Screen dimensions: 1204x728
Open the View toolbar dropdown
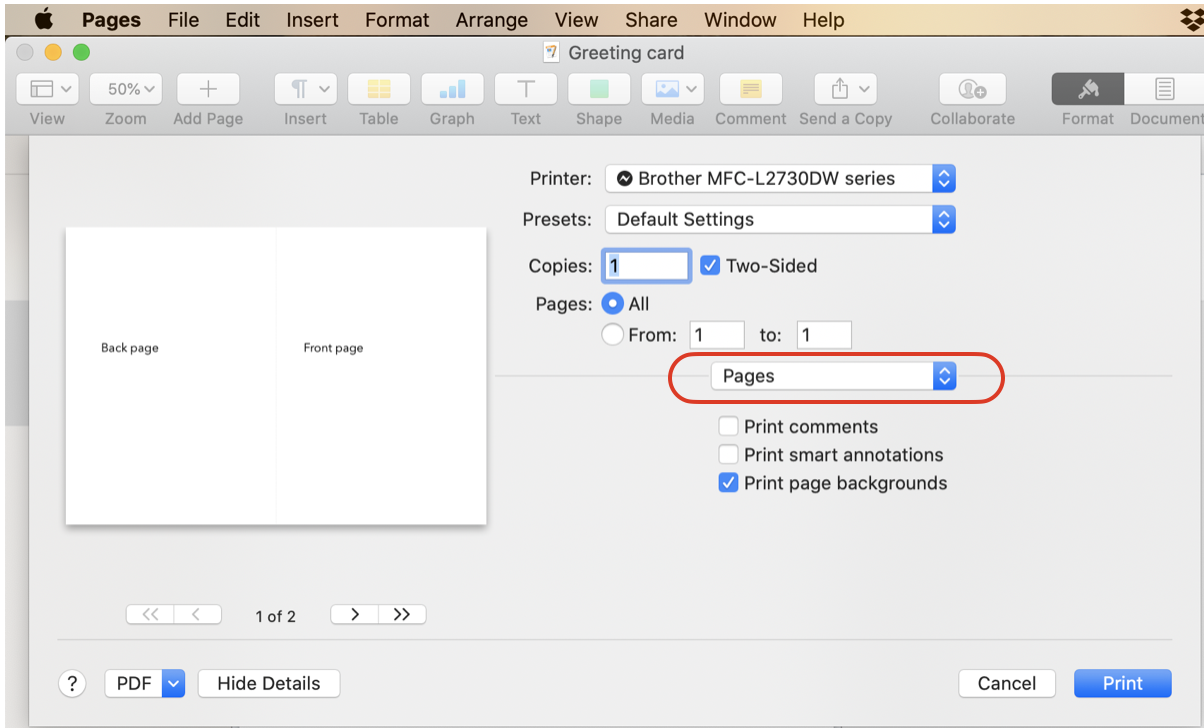[x=47, y=89]
